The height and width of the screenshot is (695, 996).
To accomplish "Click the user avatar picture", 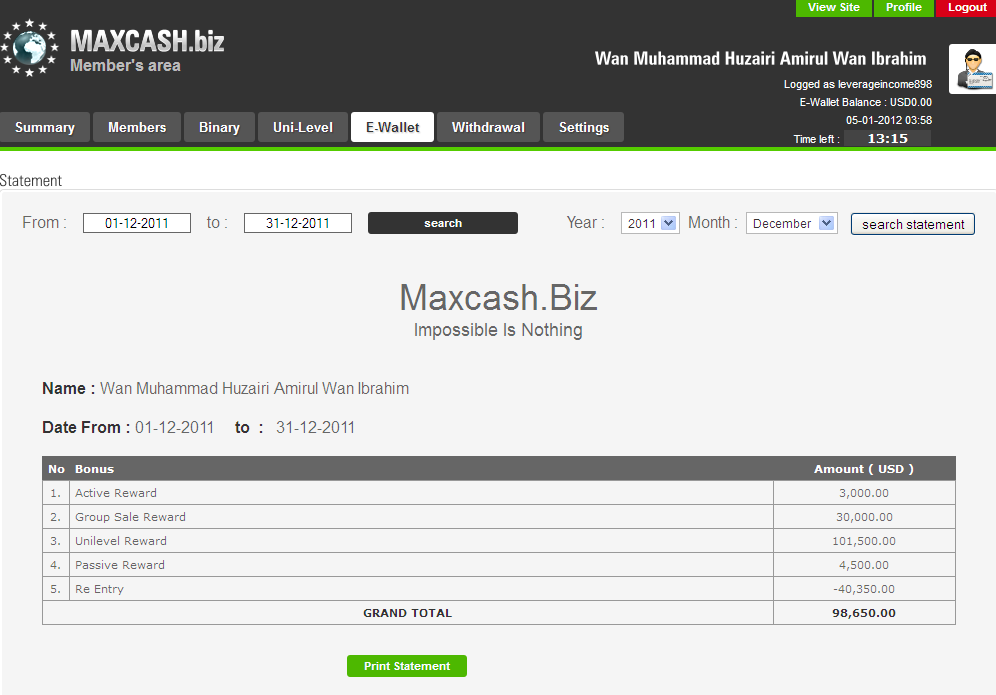I will (972, 69).
